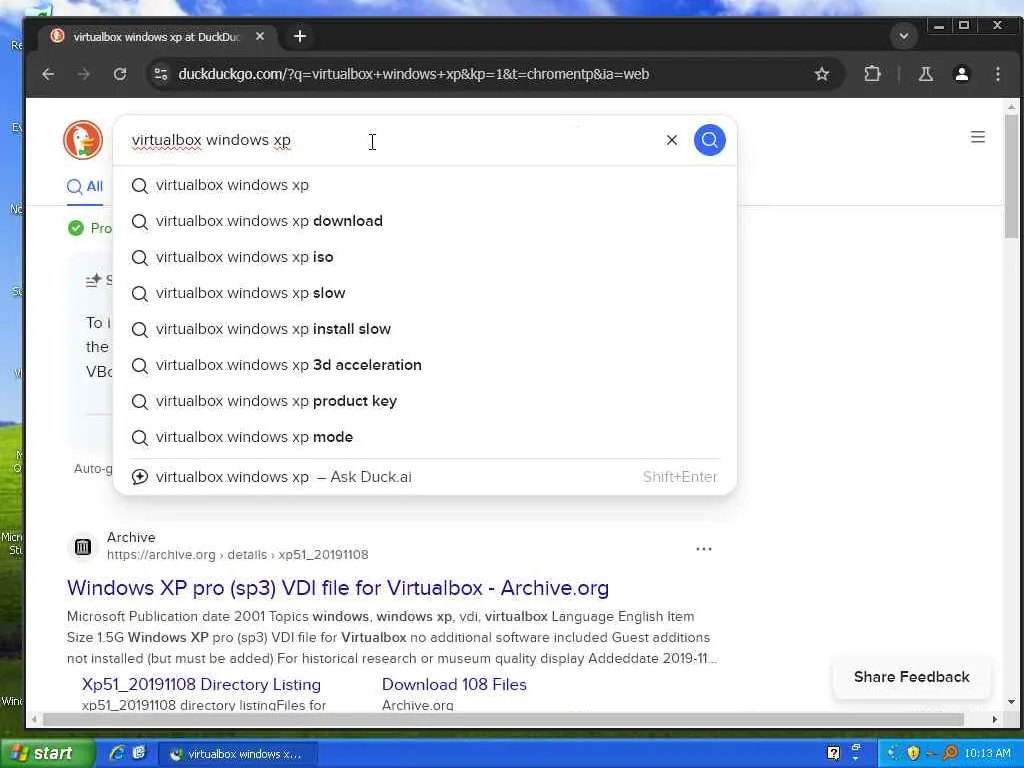Clear the search box with the X
The height and width of the screenshot is (768, 1024).
[671, 140]
